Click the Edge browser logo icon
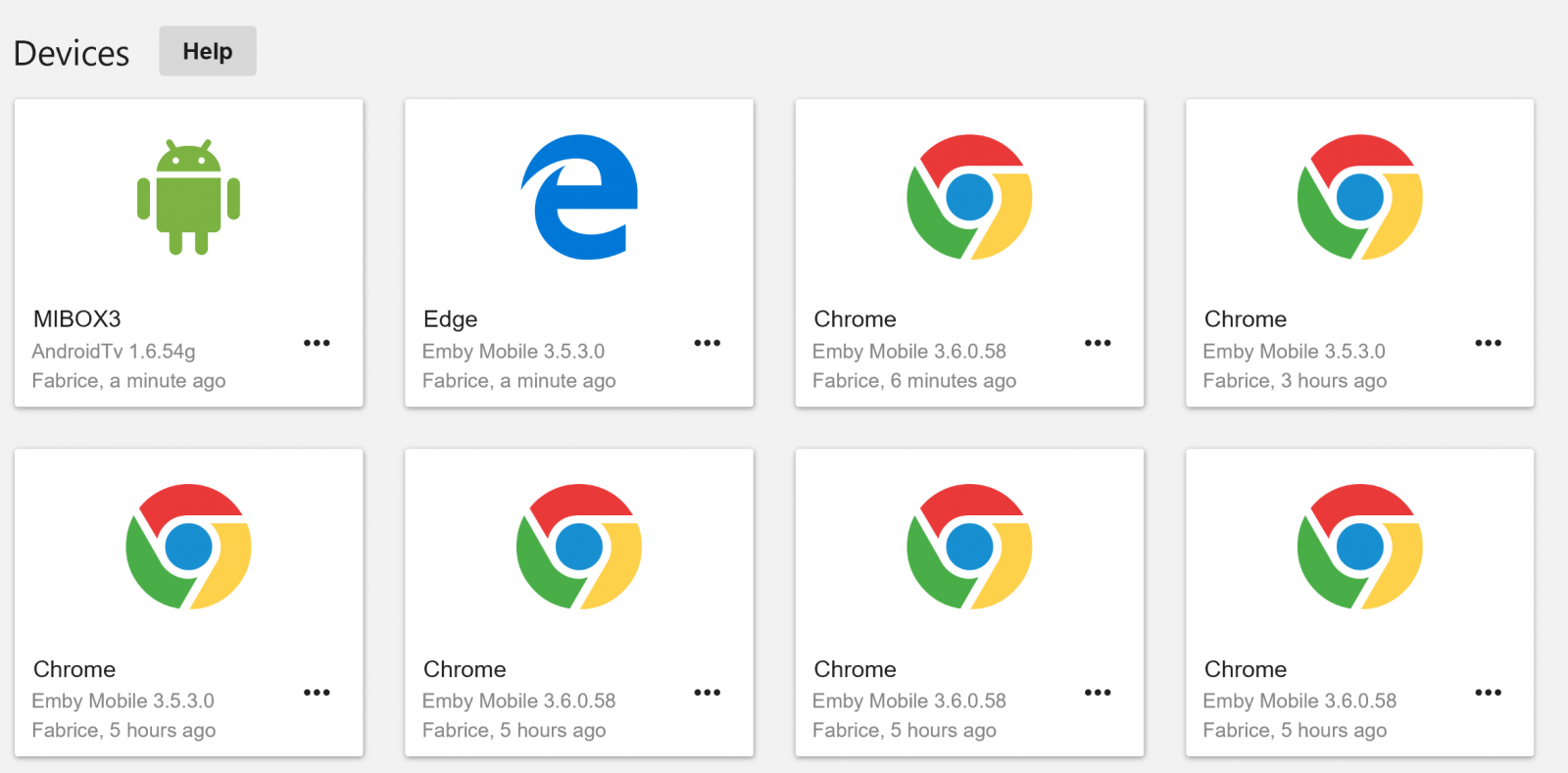Viewport: 1568px width, 773px height. (x=579, y=197)
